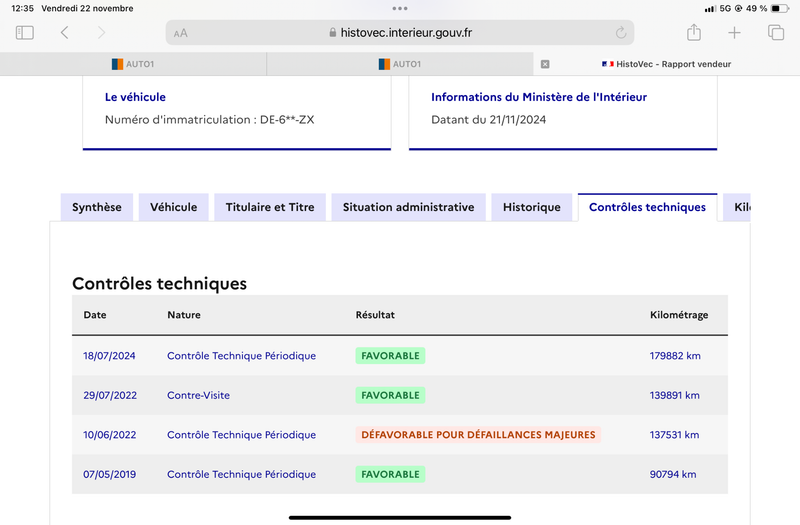
Task: Add a new tab with the plus icon
Action: pyautogui.click(x=734, y=33)
